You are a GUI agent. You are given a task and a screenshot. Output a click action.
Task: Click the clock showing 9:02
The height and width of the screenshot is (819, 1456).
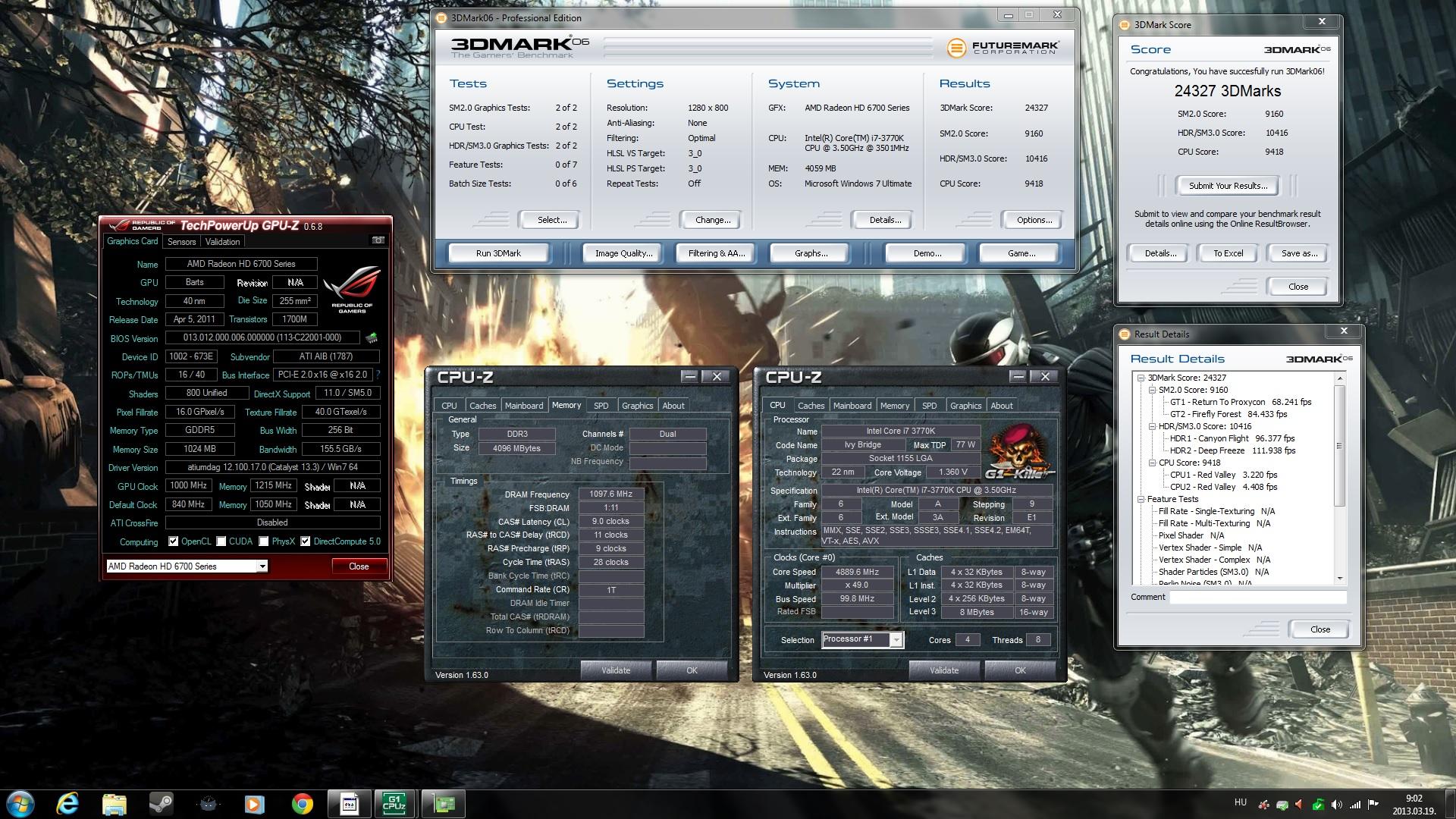tap(1414, 799)
